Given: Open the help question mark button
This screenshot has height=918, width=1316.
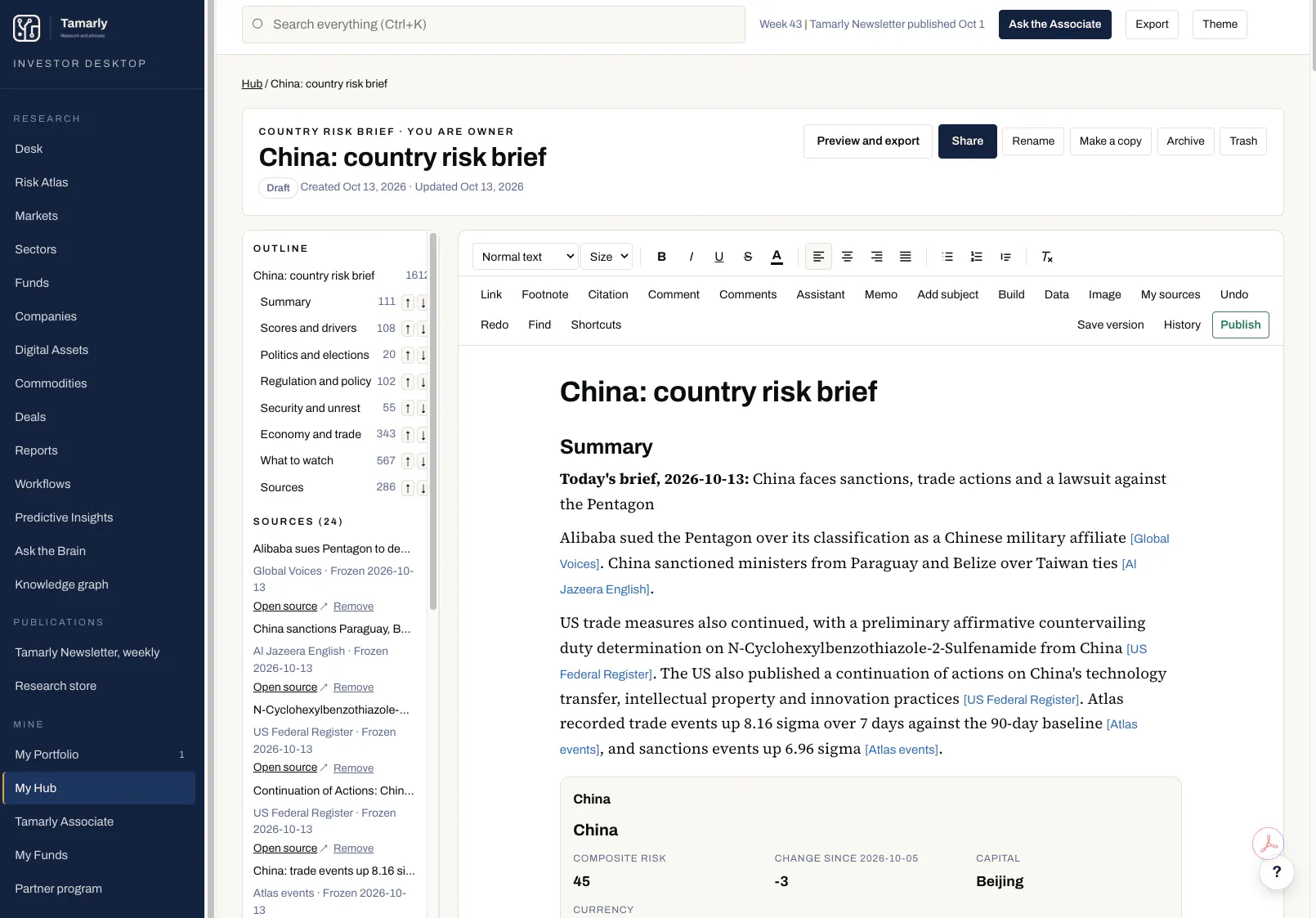Looking at the screenshot, I should click(x=1277, y=872).
